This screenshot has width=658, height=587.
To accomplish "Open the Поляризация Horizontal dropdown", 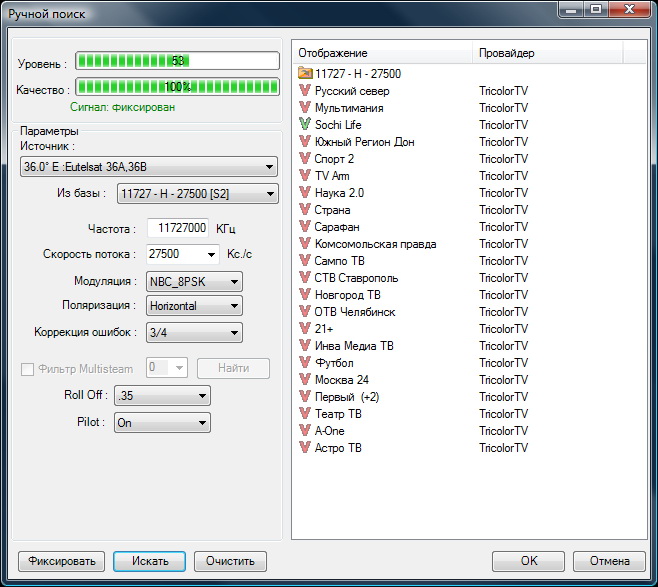I will pyautogui.click(x=194, y=306).
